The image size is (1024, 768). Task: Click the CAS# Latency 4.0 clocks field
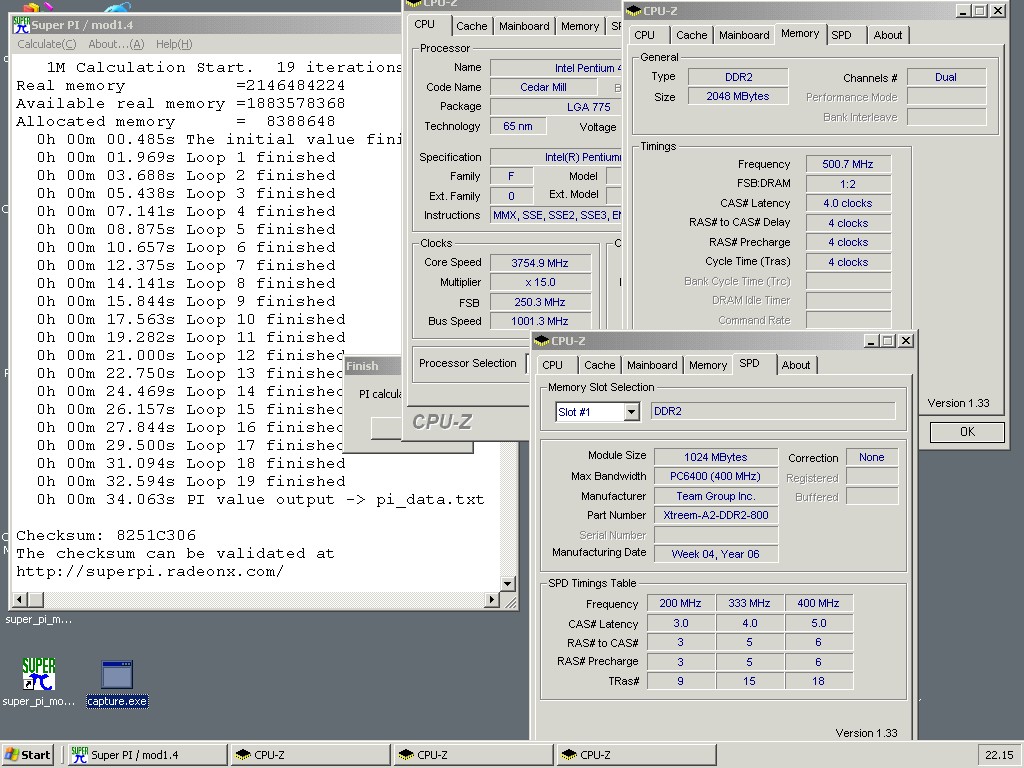pos(848,203)
